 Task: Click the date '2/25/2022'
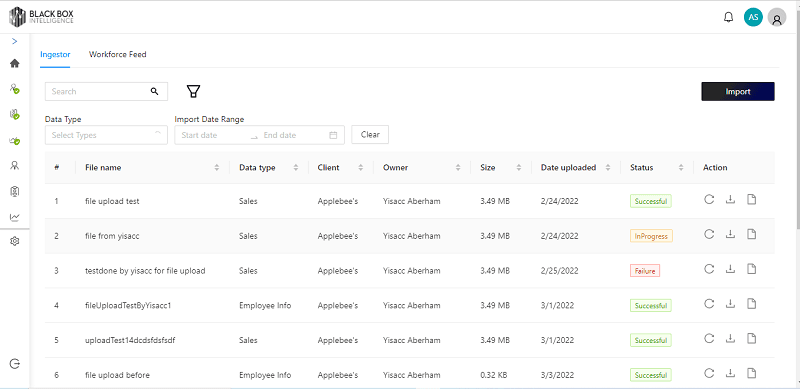click(x=559, y=271)
